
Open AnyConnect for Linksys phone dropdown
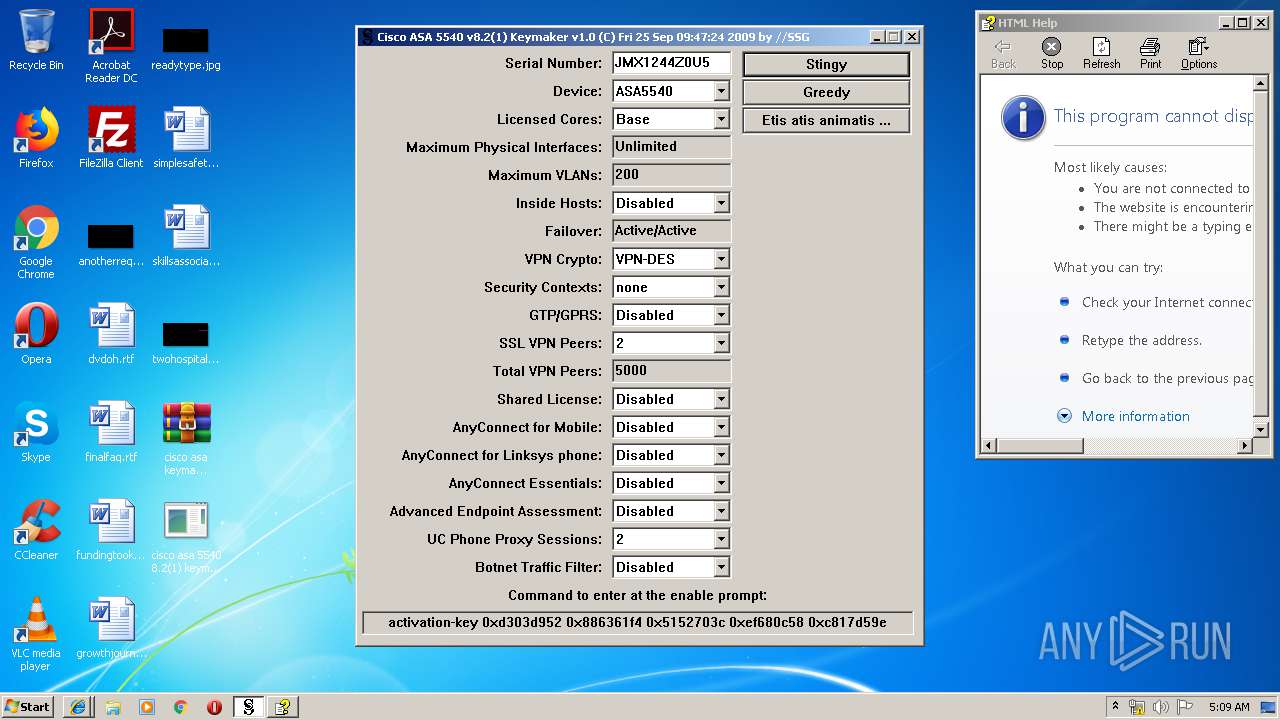click(722, 455)
